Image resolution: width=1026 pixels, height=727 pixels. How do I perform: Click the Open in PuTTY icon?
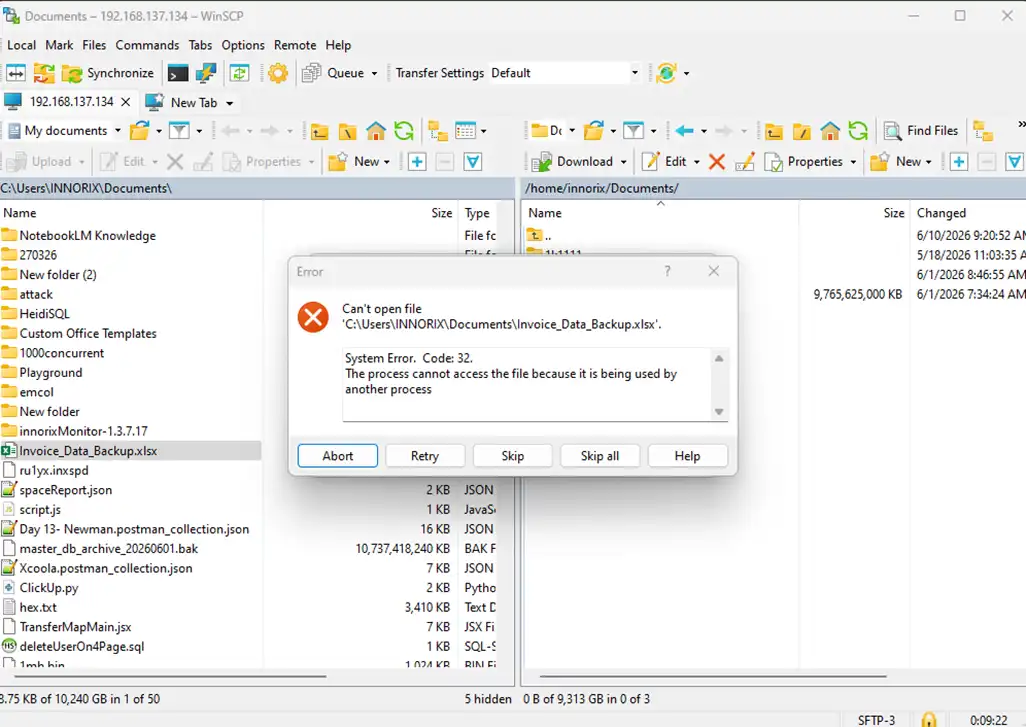(206, 73)
